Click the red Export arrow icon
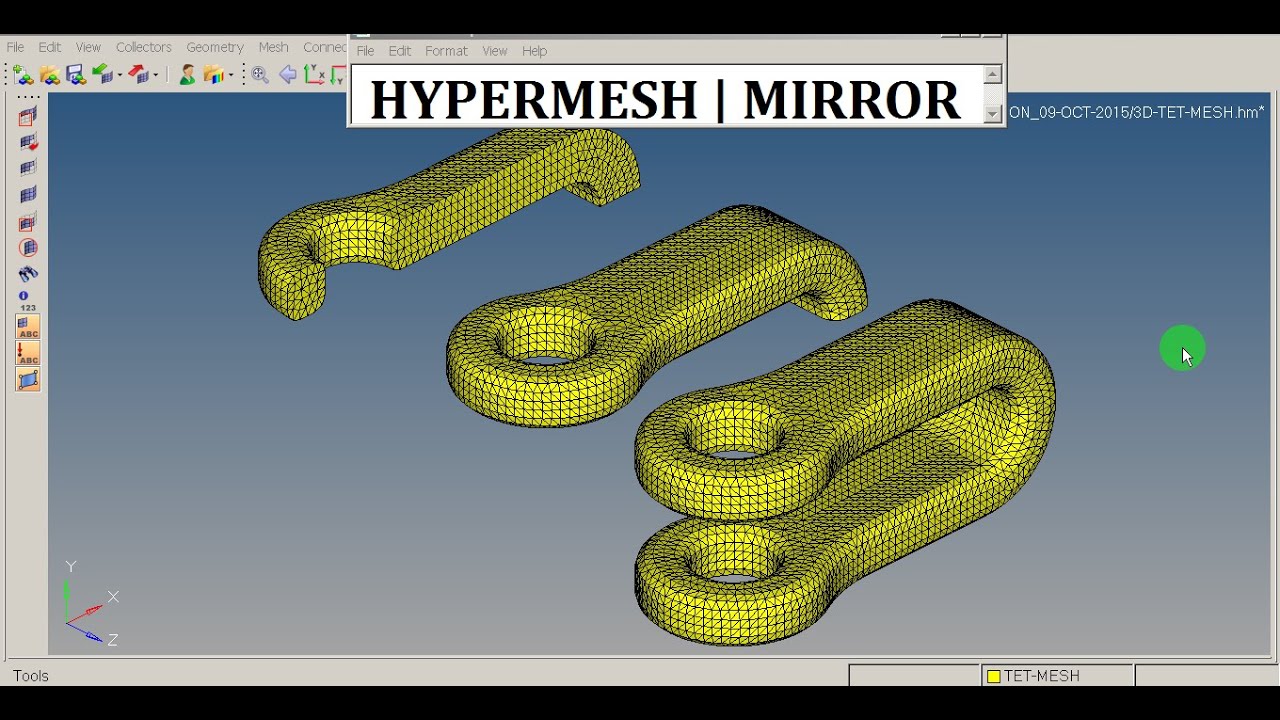The width and height of the screenshot is (1280, 720). pyautogui.click(x=139, y=75)
